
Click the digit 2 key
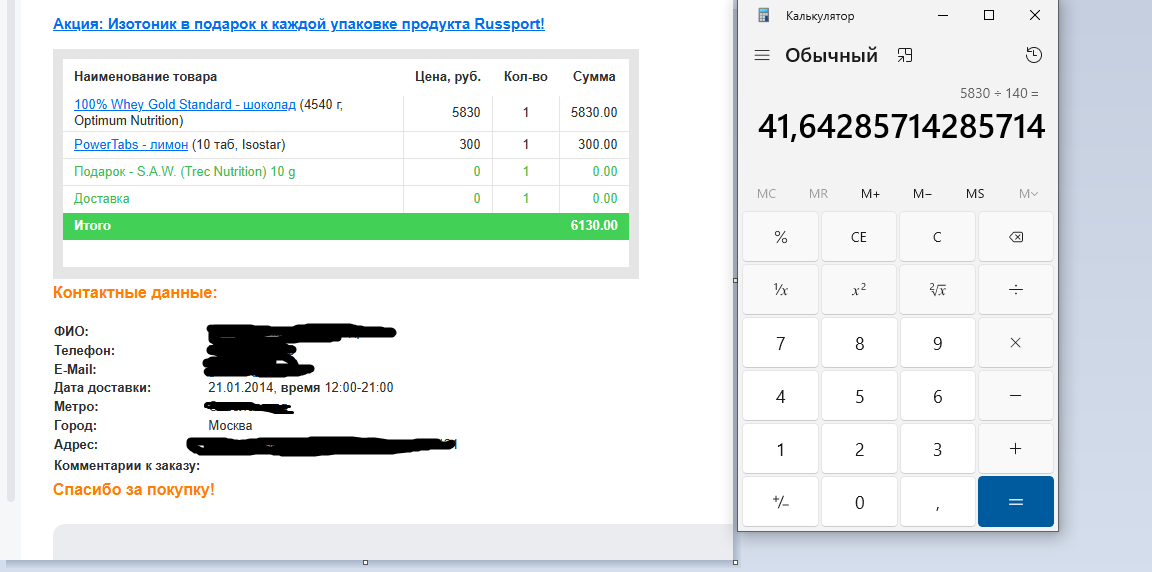tap(859, 449)
